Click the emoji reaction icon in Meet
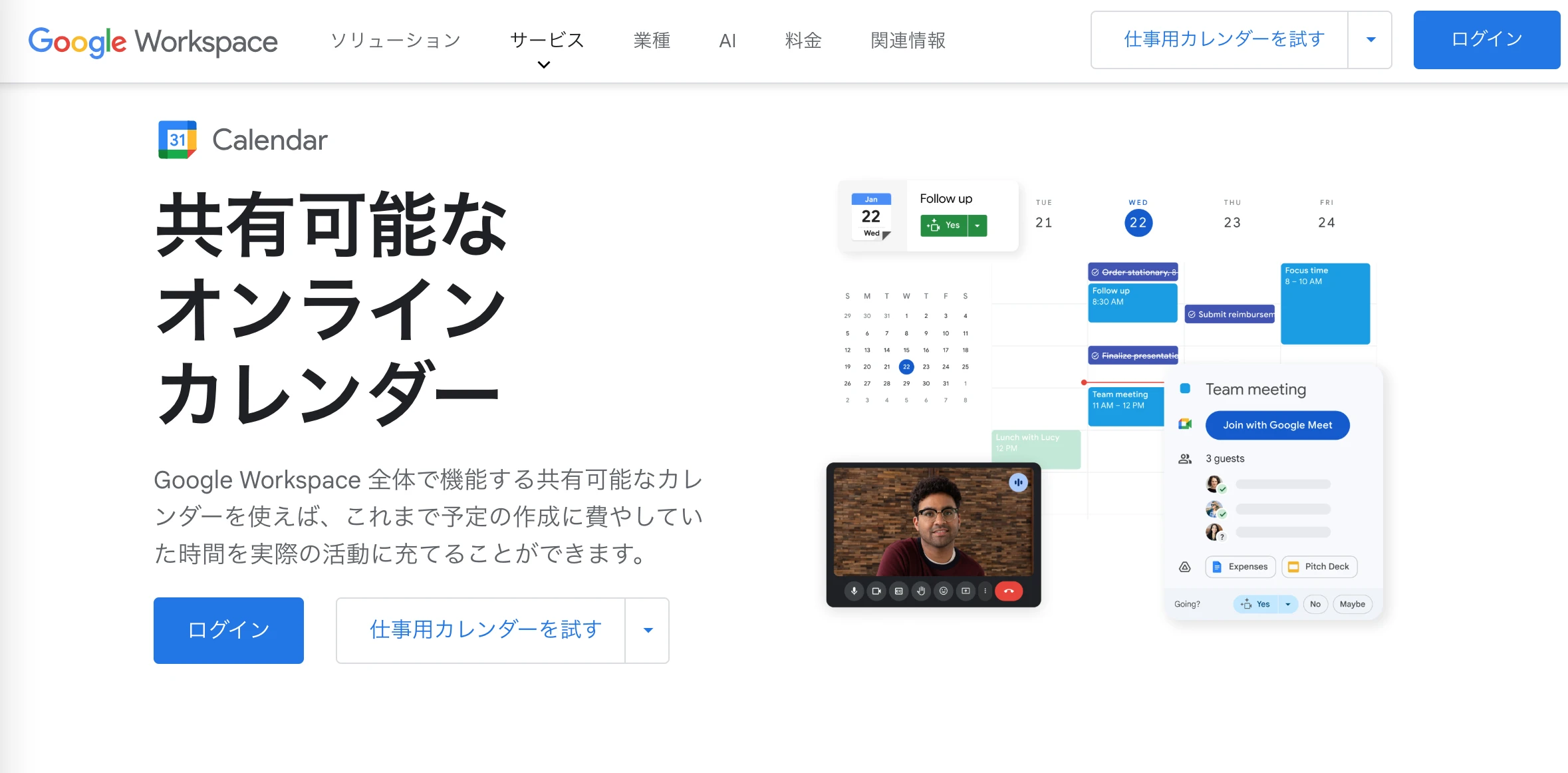The width and height of the screenshot is (1568, 773). point(943,591)
